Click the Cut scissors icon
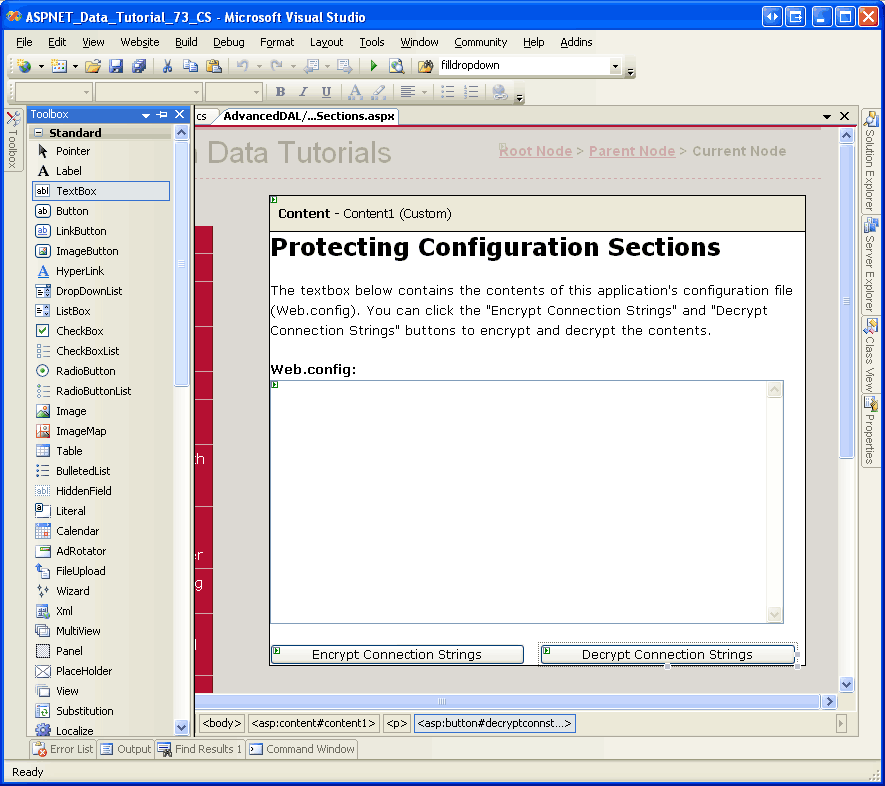 pyautogui.click(x=167, y=66)
